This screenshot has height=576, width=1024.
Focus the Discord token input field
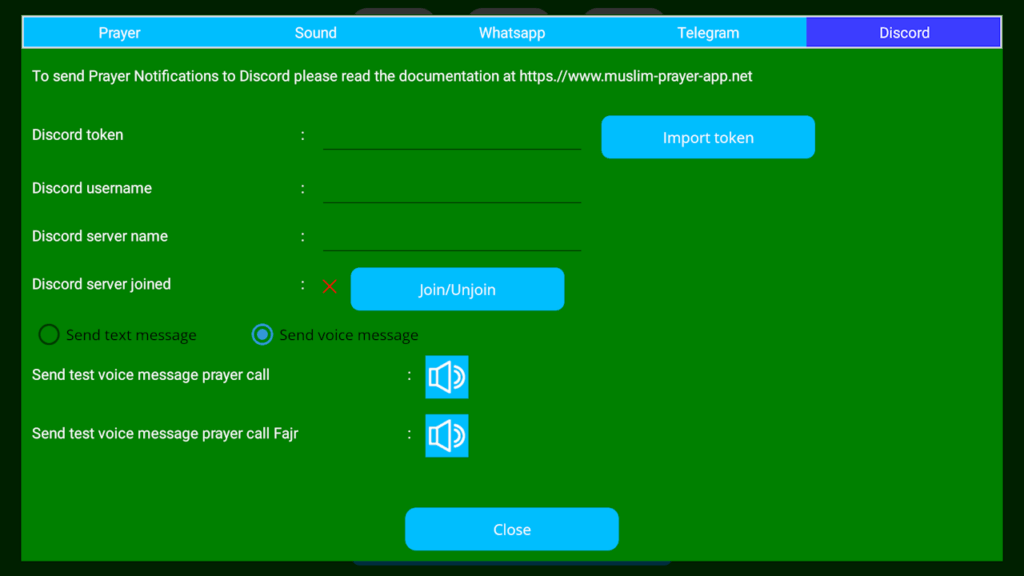click(x=452, y=137)
